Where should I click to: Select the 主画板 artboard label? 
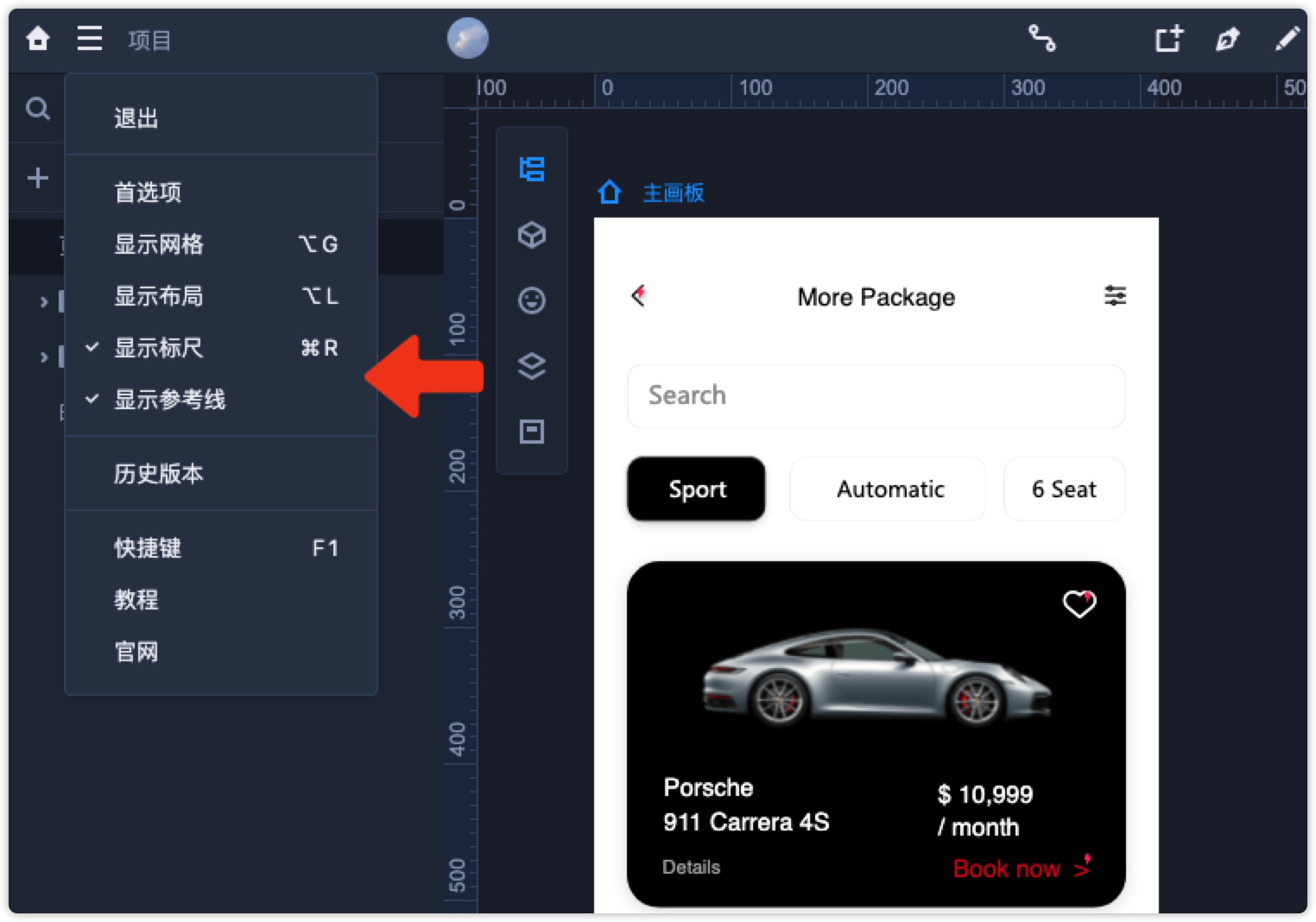coord(674,193)
